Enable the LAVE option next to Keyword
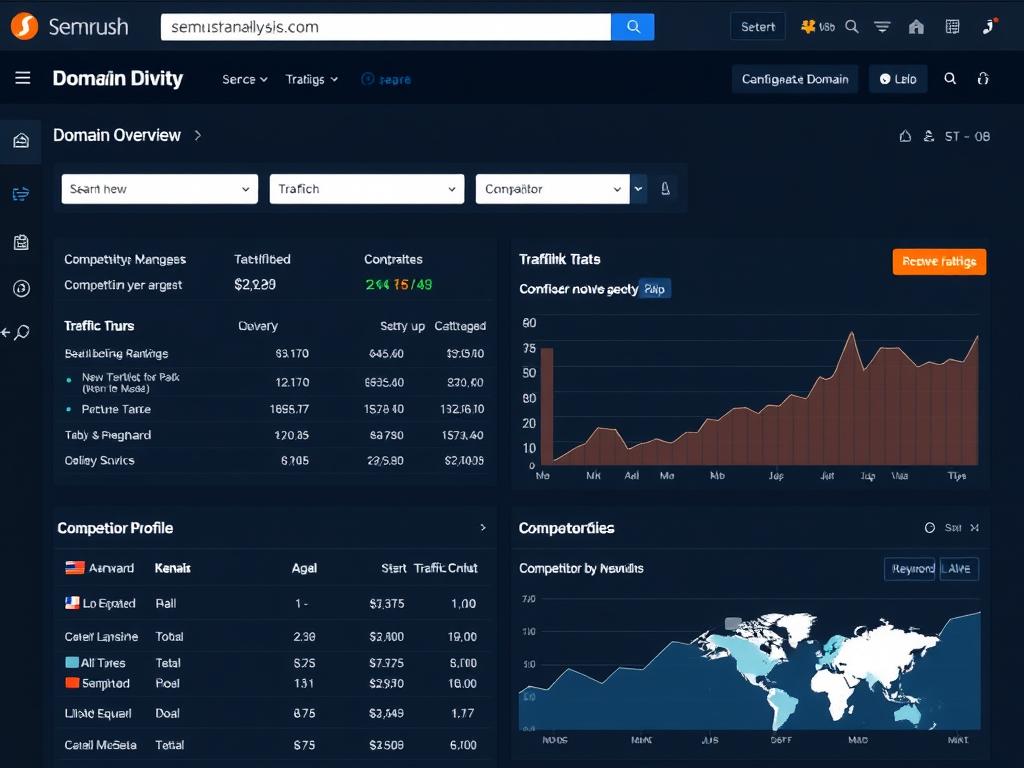The width and height of the screenshot is (1024, 768). click(957, 568)
